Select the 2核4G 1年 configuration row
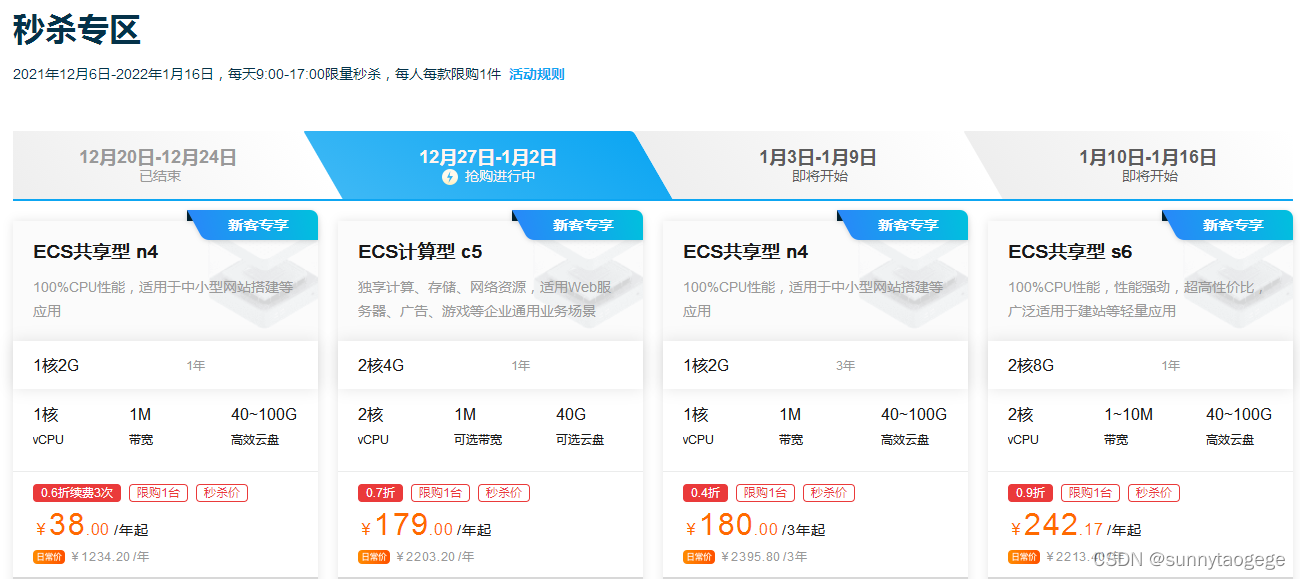 (x=490, y=365)
